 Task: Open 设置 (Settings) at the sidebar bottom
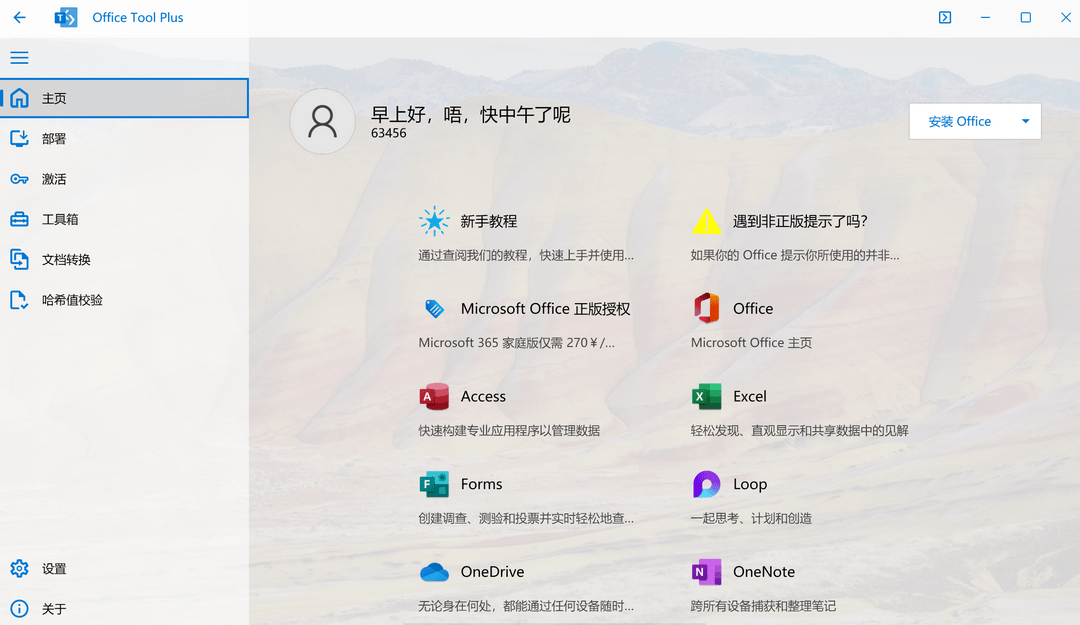pyautogui.click(x=55, y=568)
